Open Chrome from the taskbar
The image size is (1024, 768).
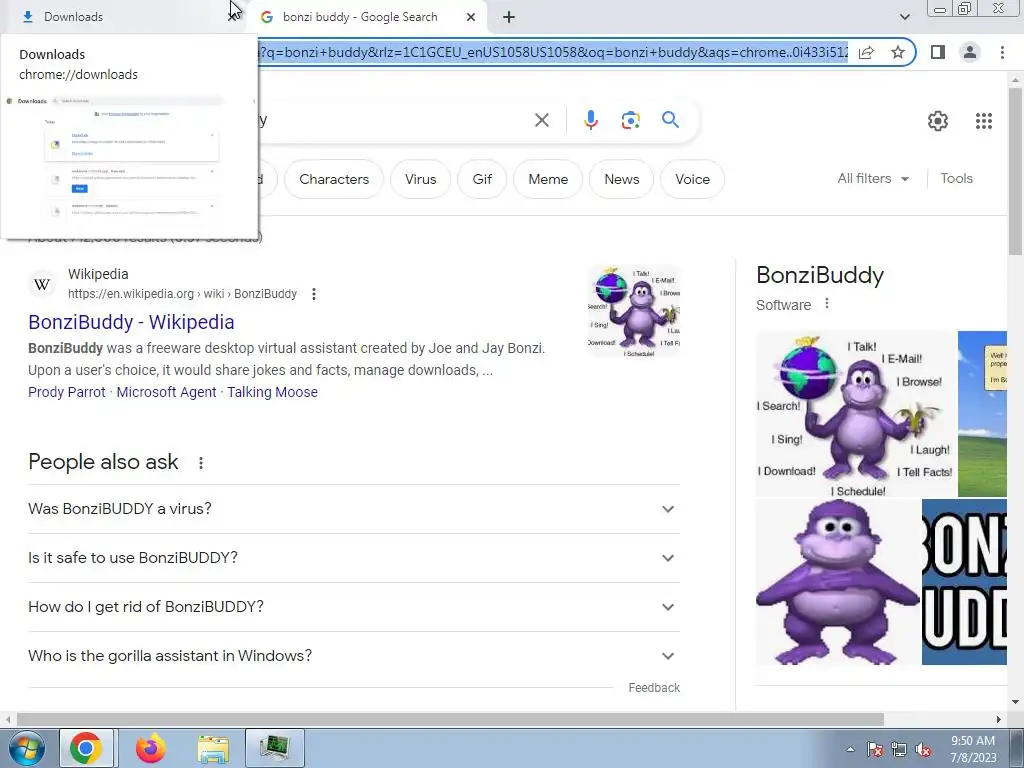coord(86,748)
